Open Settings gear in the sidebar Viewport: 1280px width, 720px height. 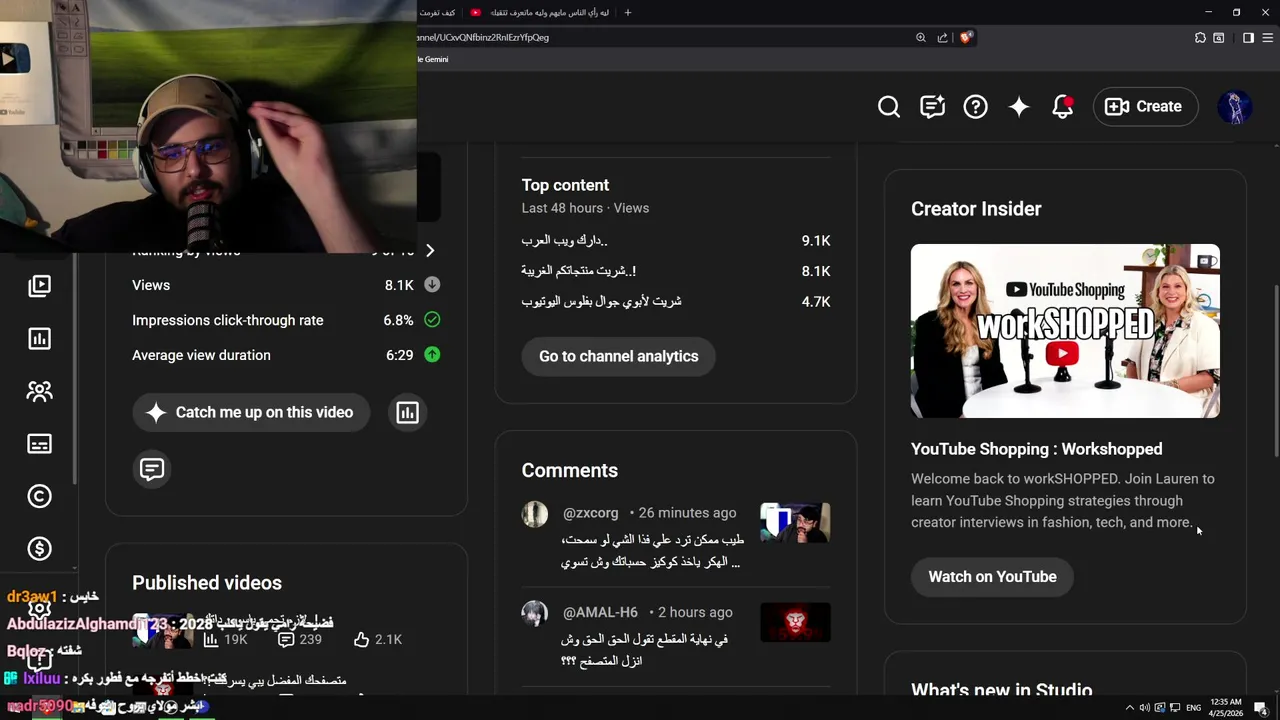39,608
